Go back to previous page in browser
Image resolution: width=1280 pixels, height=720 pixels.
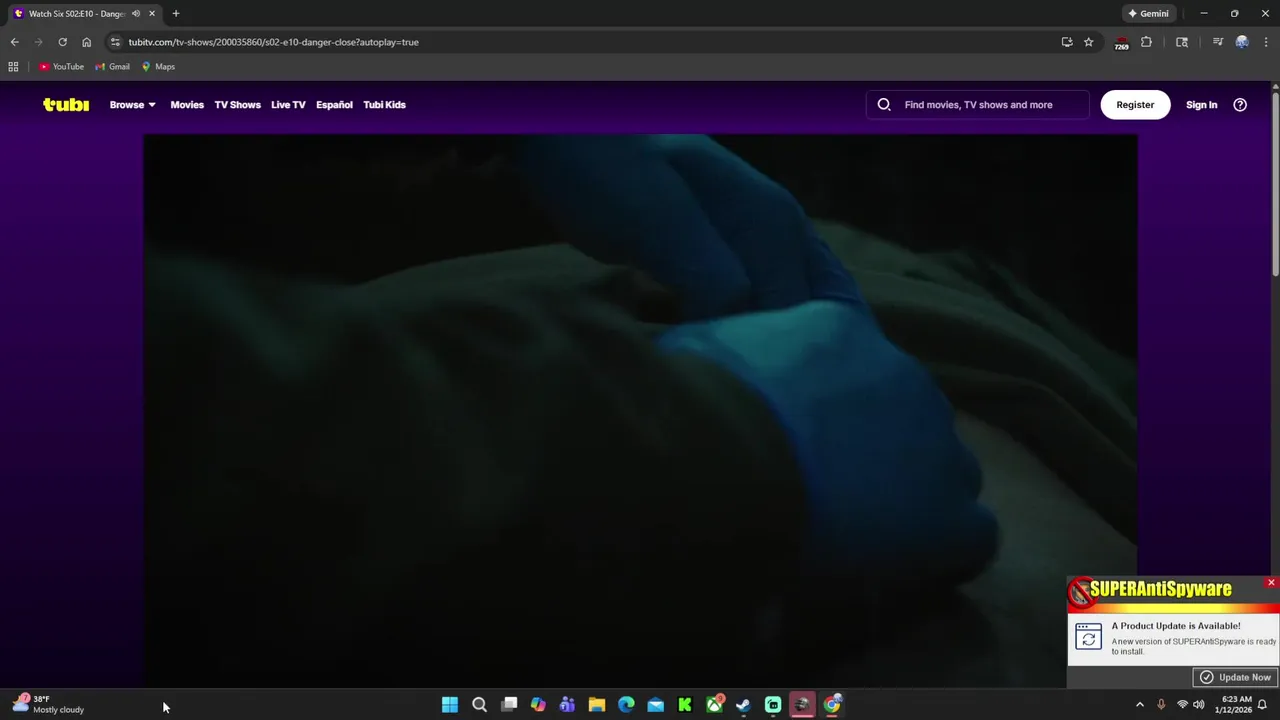15,42
